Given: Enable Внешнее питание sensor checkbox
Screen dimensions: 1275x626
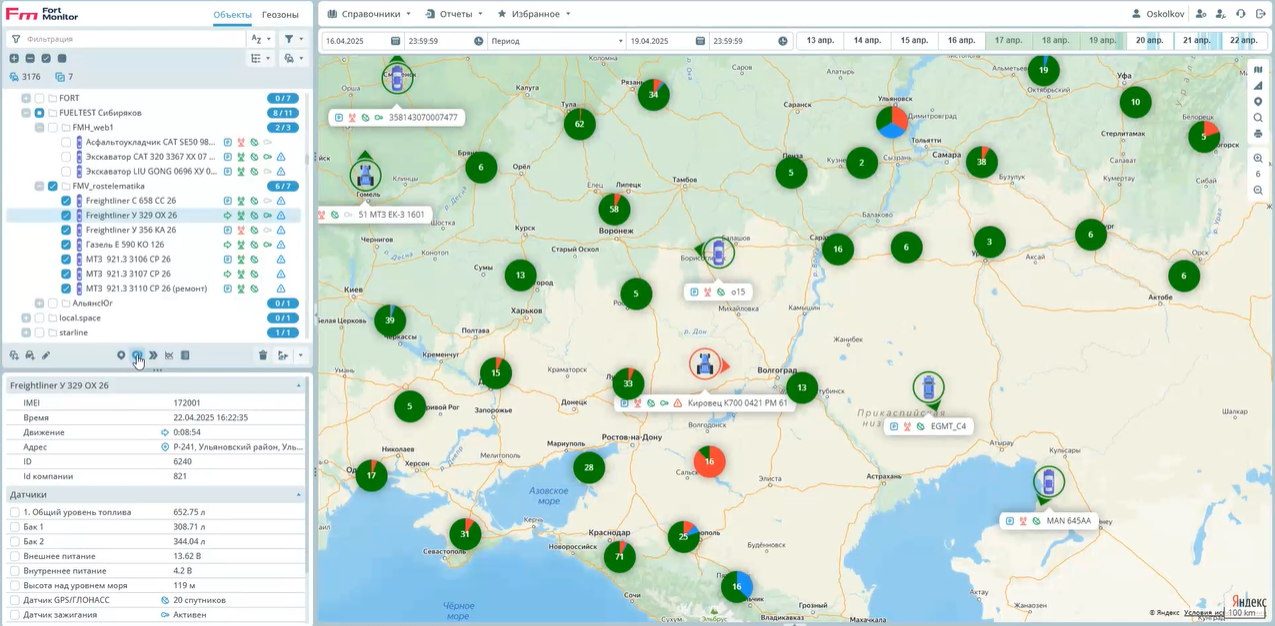Looking at the screenshot, I should pos(15,556).
